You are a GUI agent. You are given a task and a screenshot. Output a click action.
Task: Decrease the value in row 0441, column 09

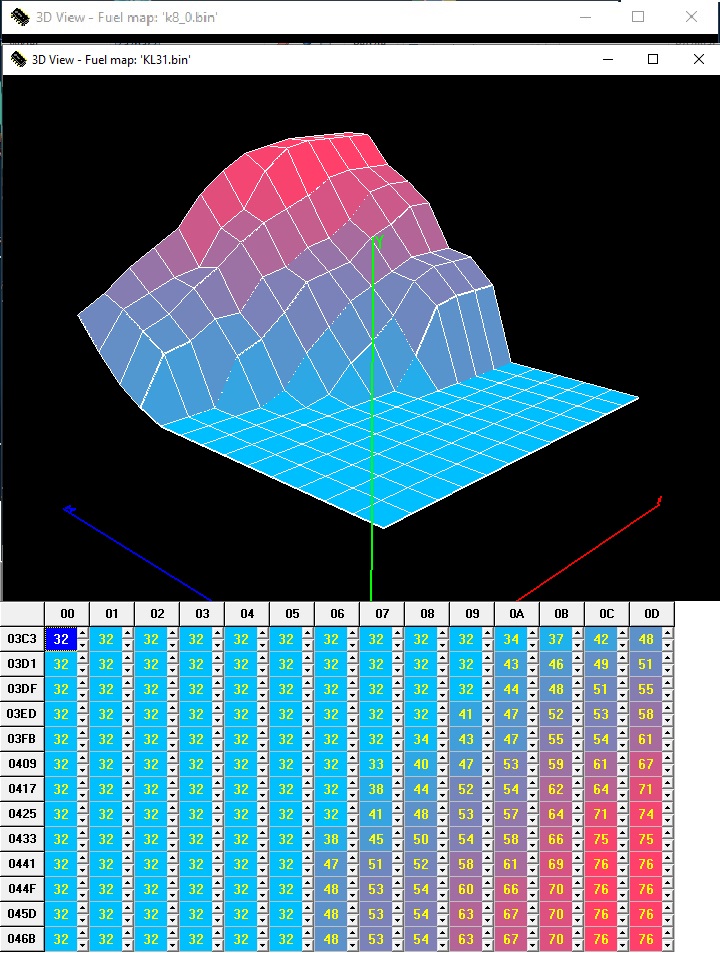click(x=488, y=870)
